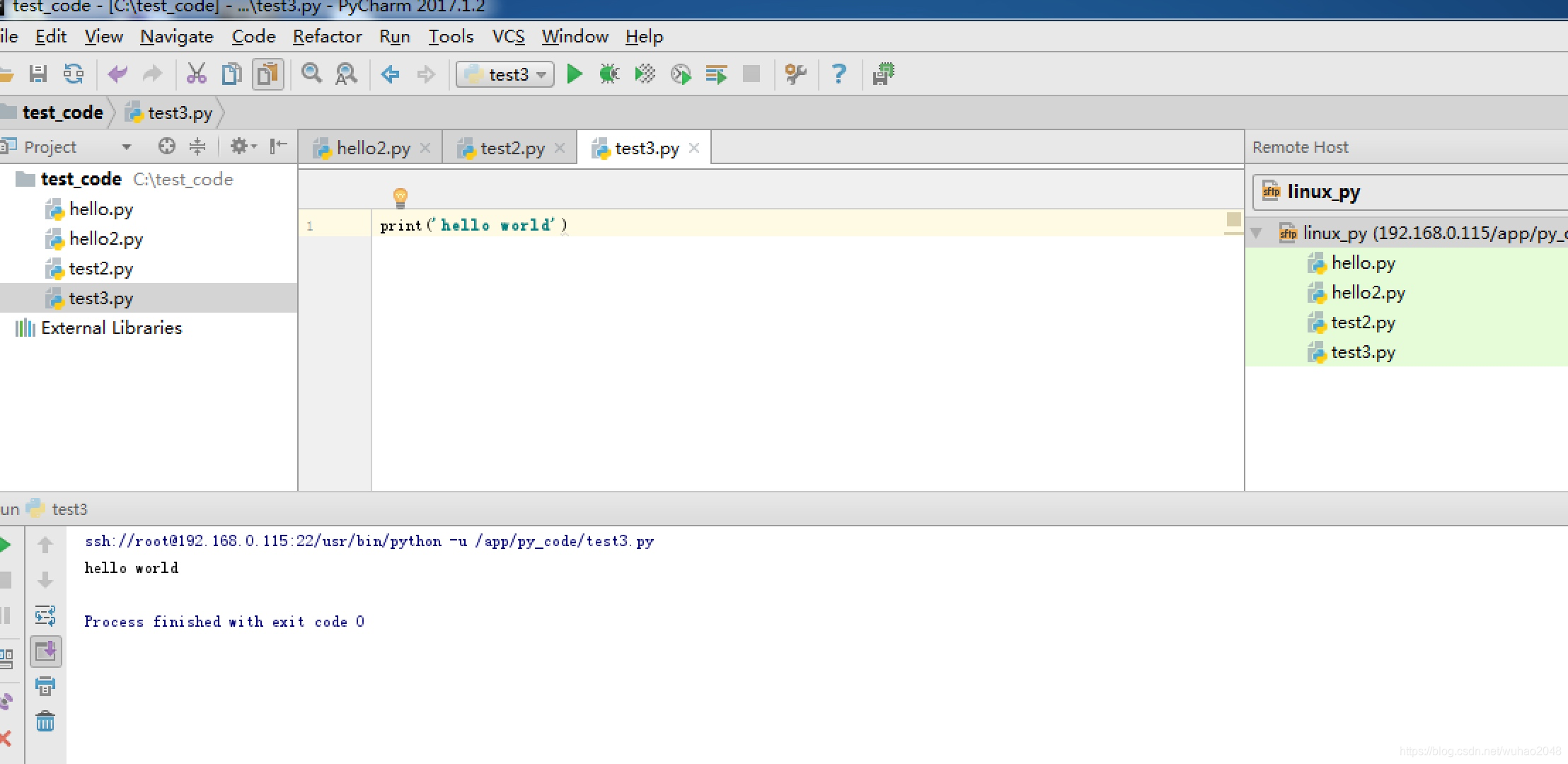Open the Window menu
The height and width of the screenshot is (764, 1568).
(x=575, y=36)
